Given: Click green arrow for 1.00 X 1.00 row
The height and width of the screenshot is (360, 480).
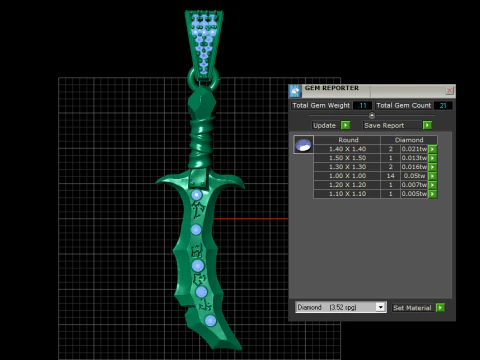Looking at the screenshot, I should click(432, 176).
